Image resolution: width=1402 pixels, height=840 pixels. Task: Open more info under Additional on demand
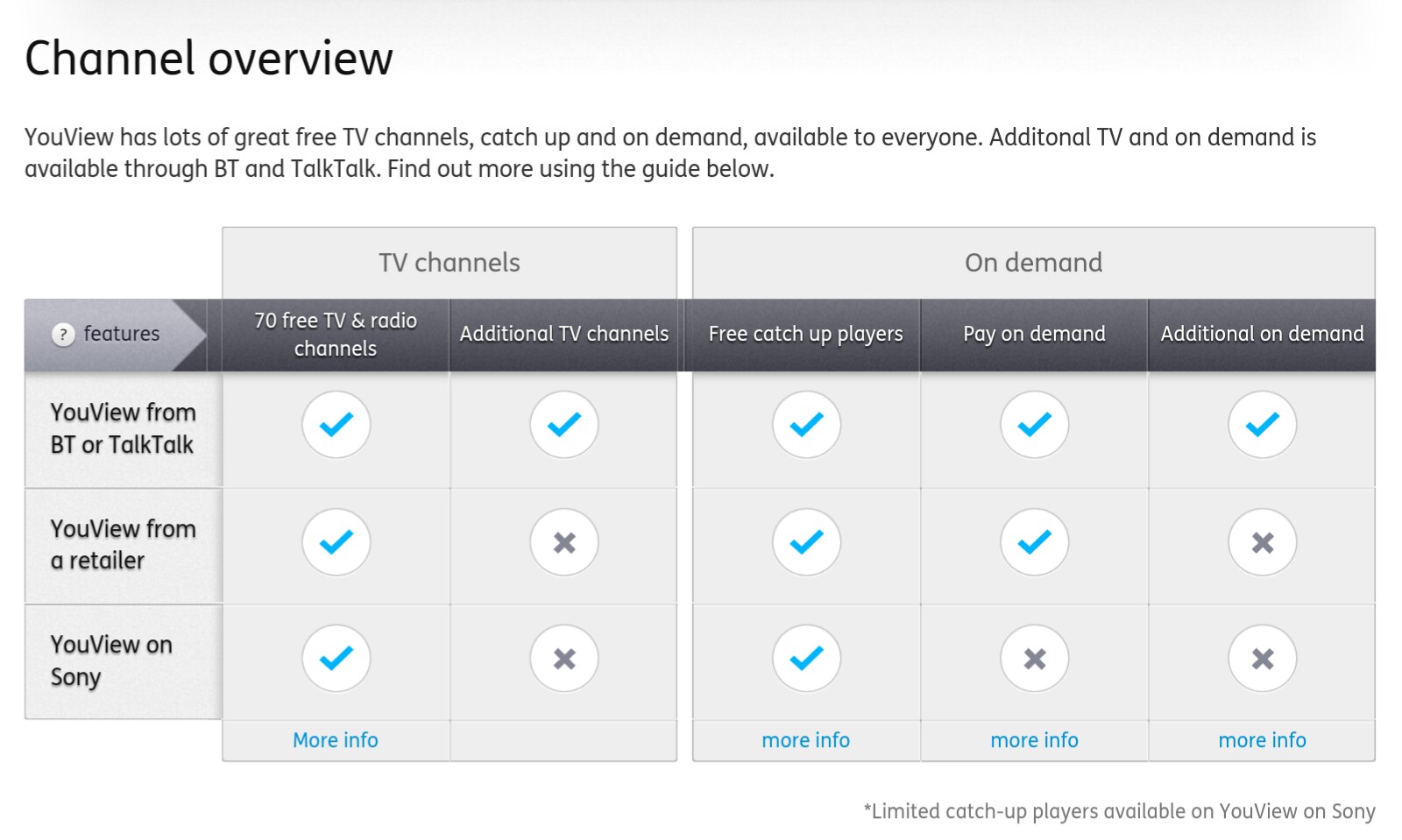1262,741
